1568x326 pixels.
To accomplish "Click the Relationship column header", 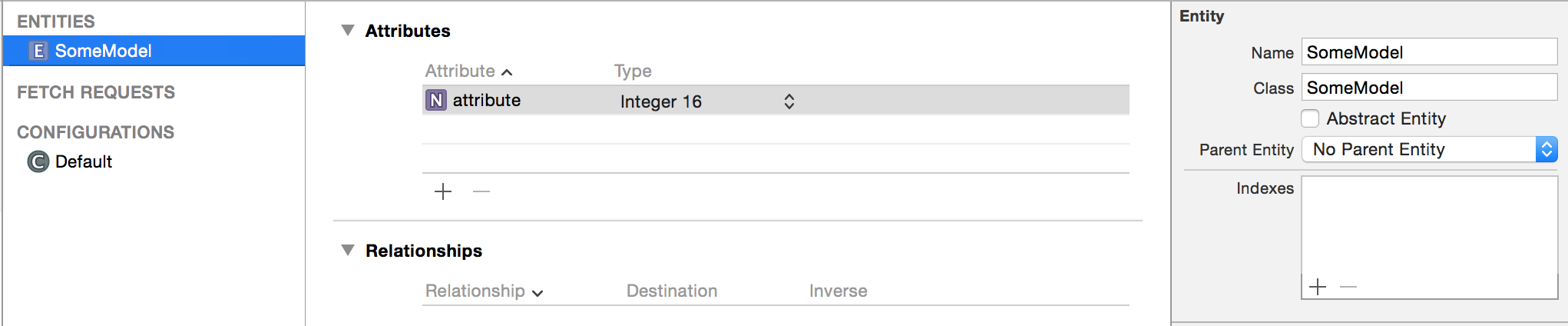I will coord(475,291).
